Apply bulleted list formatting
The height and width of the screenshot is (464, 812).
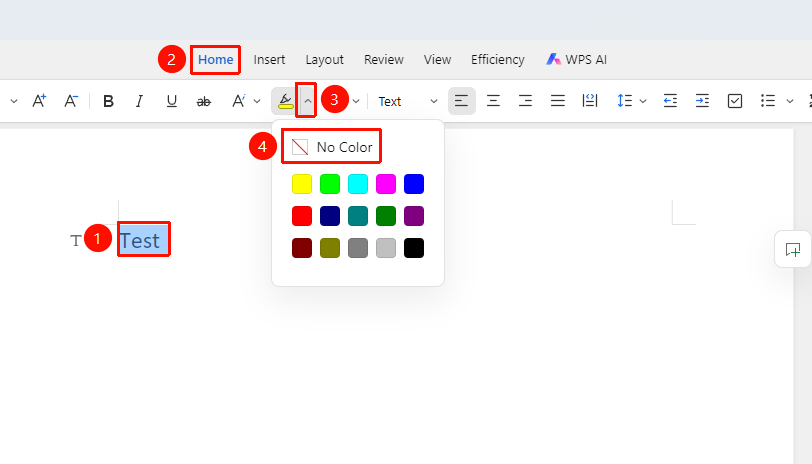tap(767, 101)
